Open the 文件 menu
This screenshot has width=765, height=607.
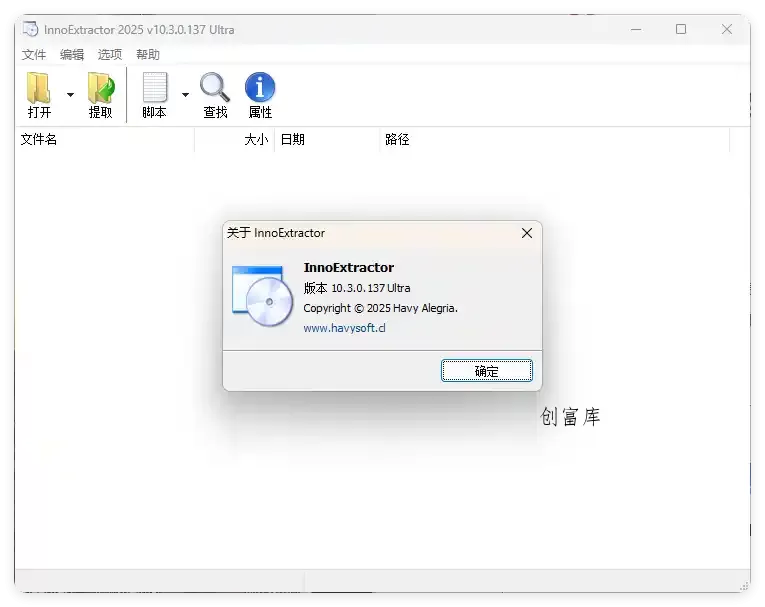point(34,55)
